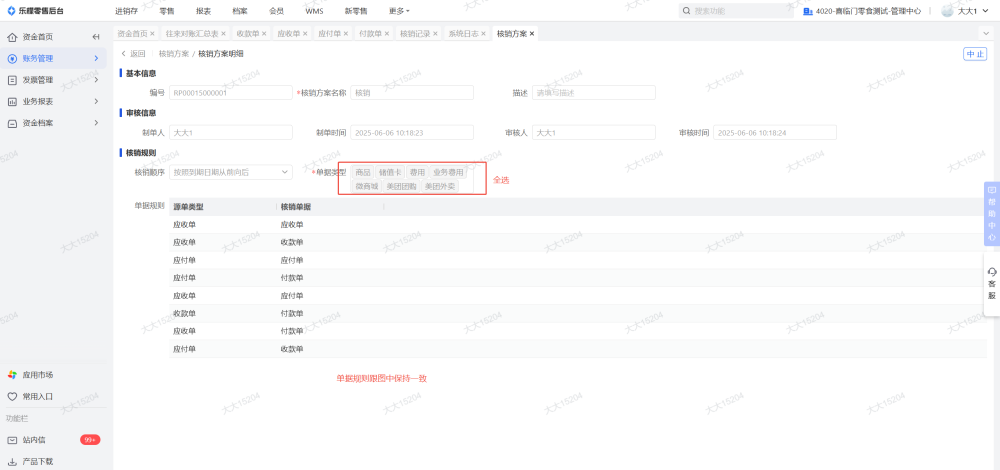Open 站内信 mail icon entry
This screenshot has height=470, width=1000.
click(12, 440)
